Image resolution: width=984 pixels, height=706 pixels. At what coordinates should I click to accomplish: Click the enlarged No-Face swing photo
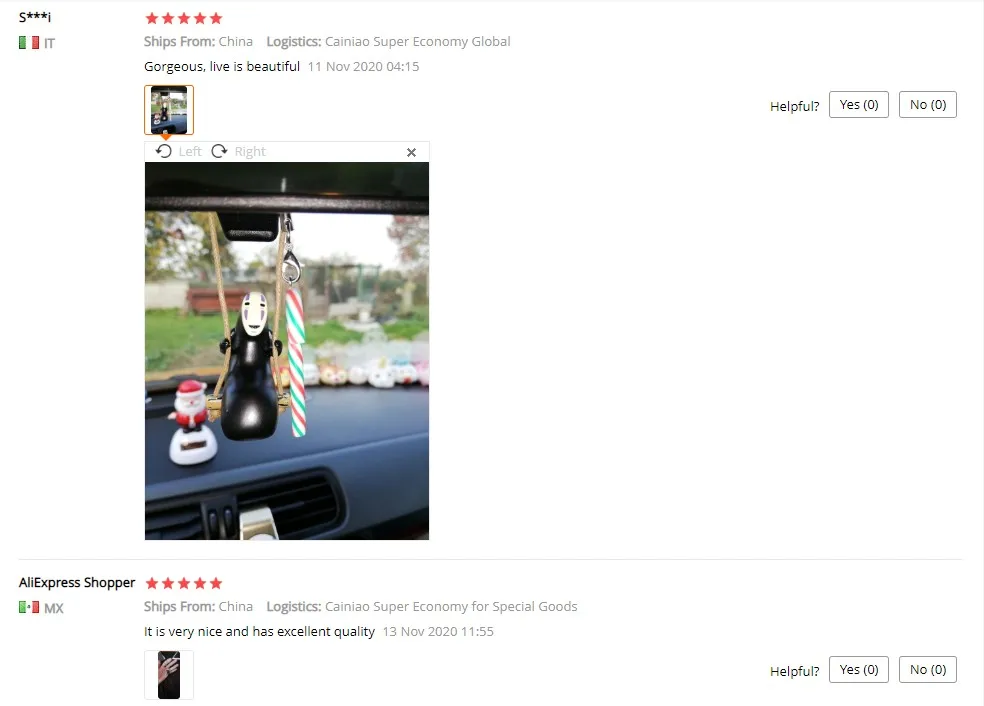[x=287, y=351]
